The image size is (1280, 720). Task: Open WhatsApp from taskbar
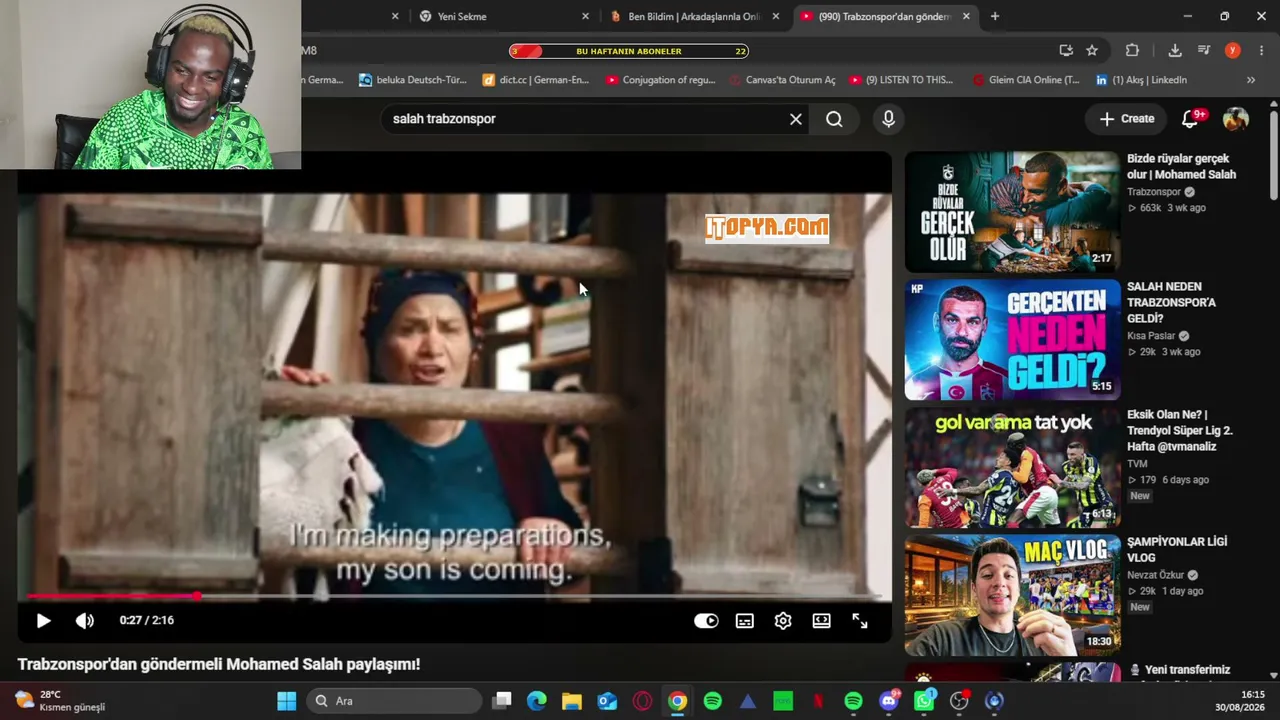pyautogui.click(x=924, y=701)
